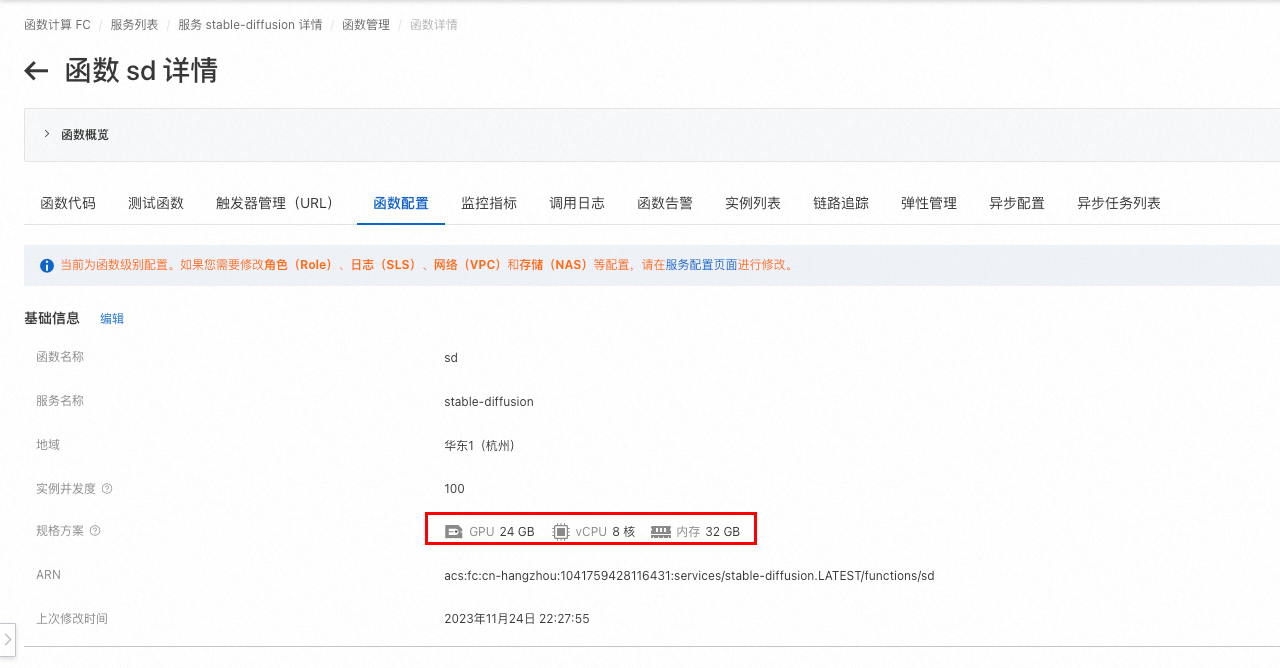Viewport: 1280px width, 668px height.
Task: Click the ARN value starting with acs:fc:cn-hangzhou
Action: coord(689,576)
